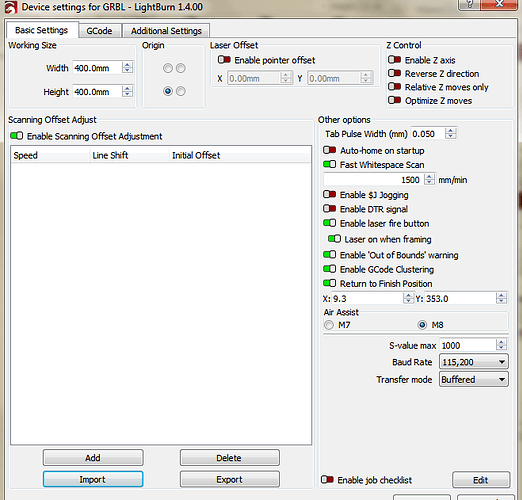
Task: Click the Delete button
Action: [x=230, y=458]
